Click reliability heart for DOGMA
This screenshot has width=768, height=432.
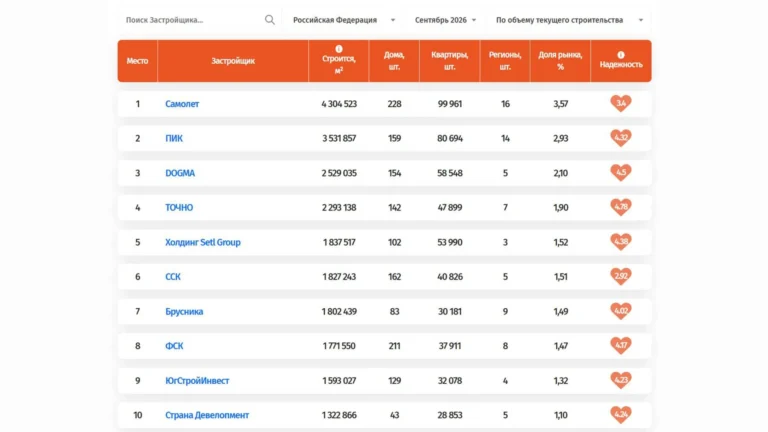tap(621, 172)
